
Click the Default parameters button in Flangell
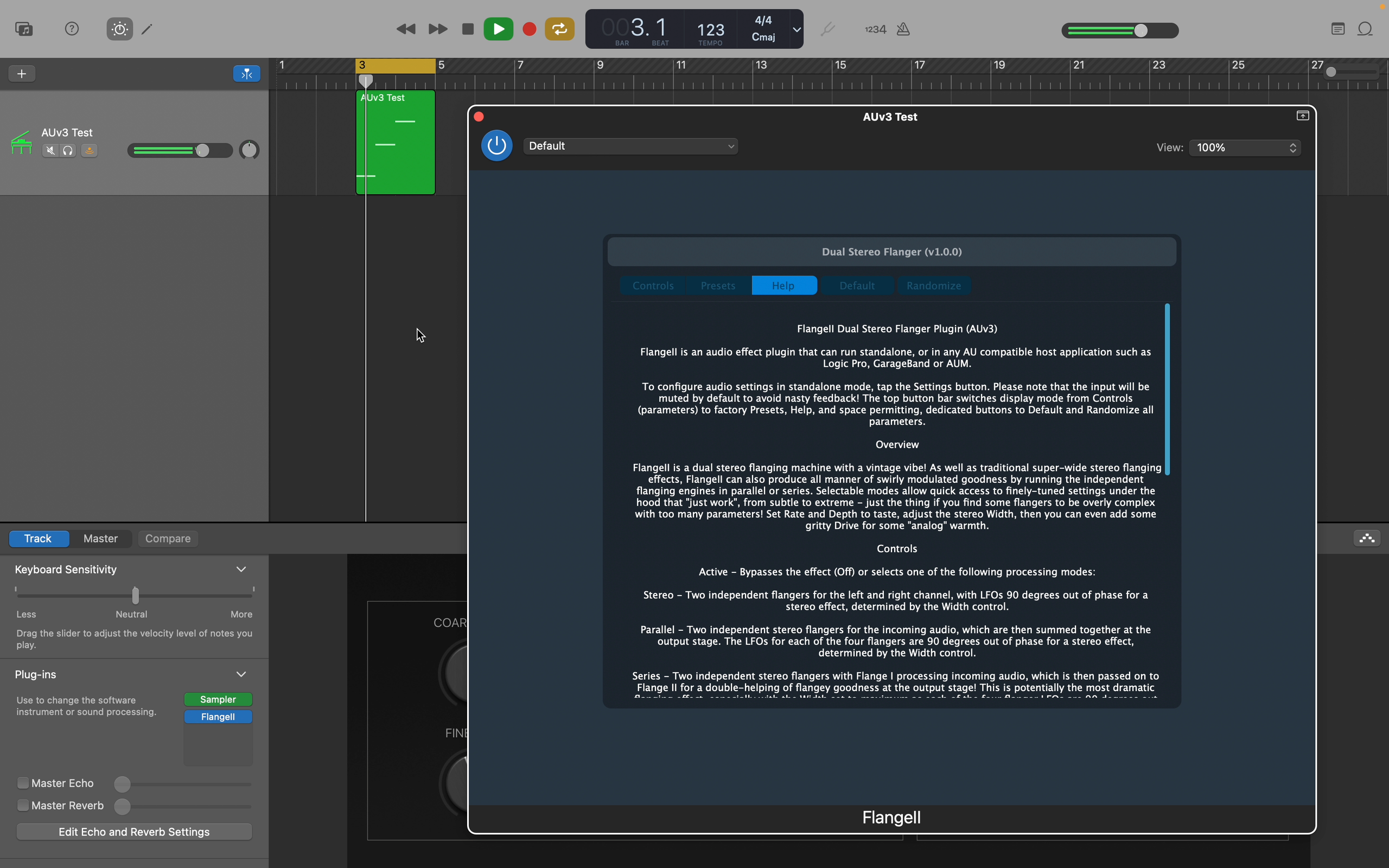click(x=857, y=285)
